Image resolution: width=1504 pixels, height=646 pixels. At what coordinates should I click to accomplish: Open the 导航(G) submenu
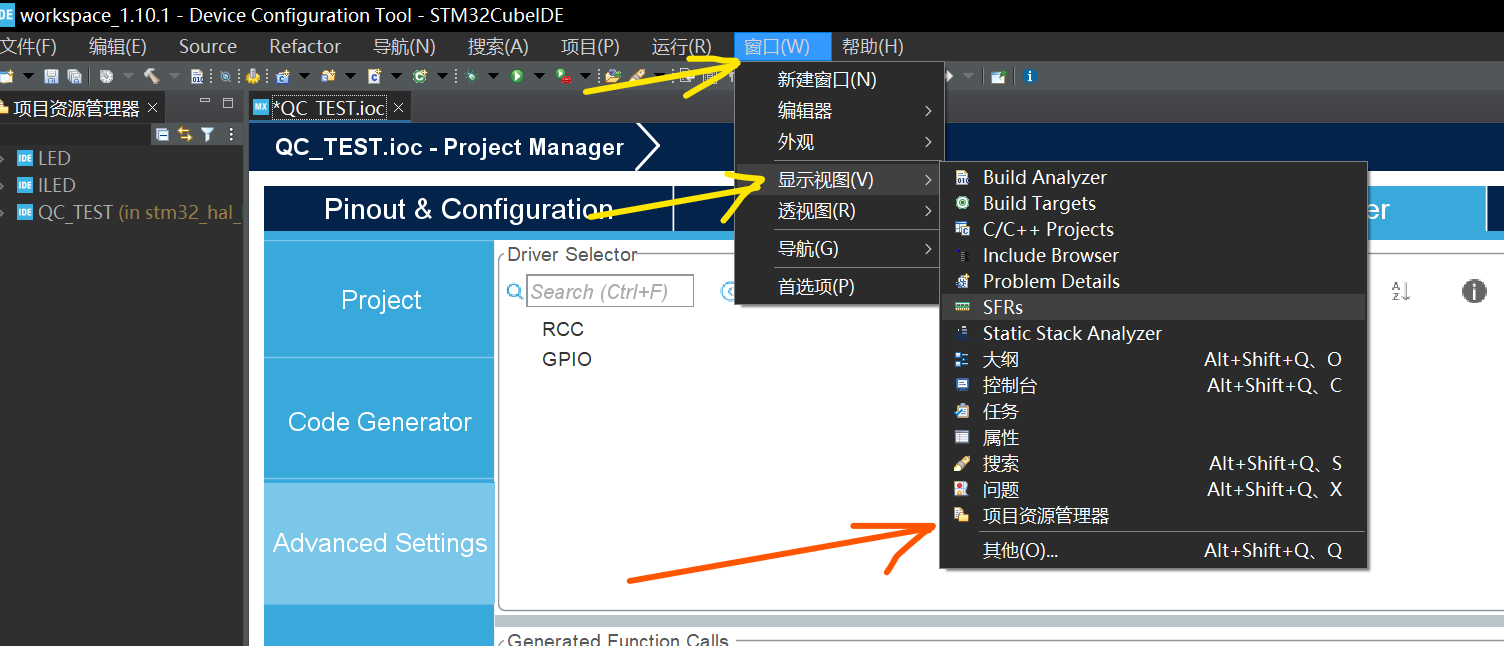(x=838, y=249)
